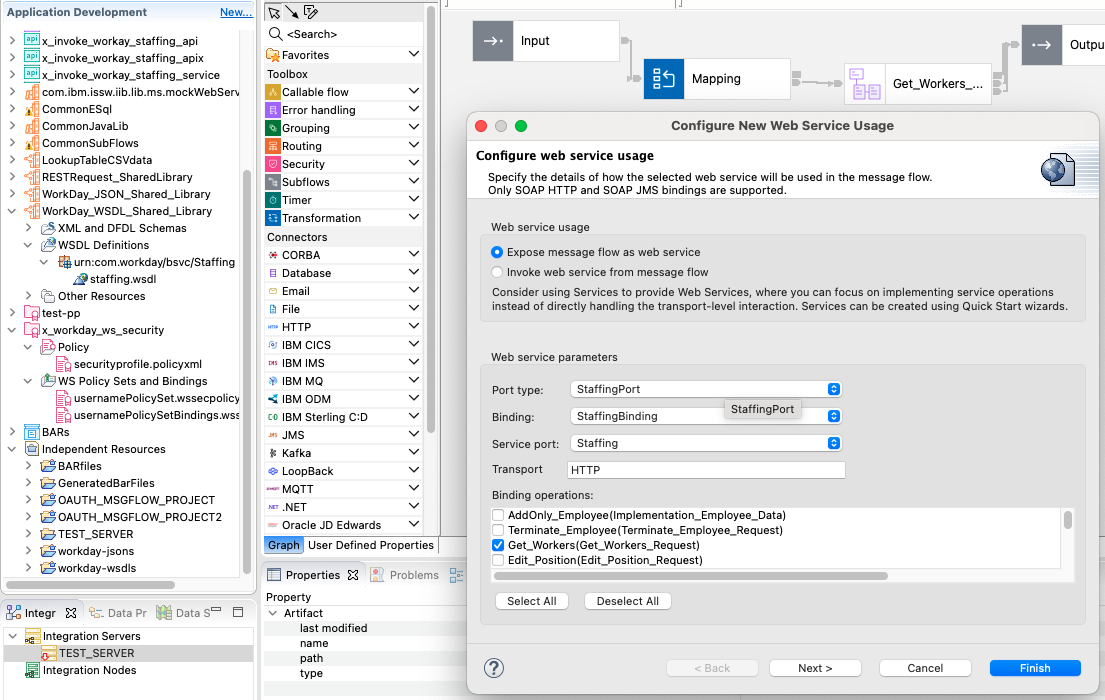The image size is (1105, 700).
Task: Click the Callable flow category icon
Action: click(273, 92)
